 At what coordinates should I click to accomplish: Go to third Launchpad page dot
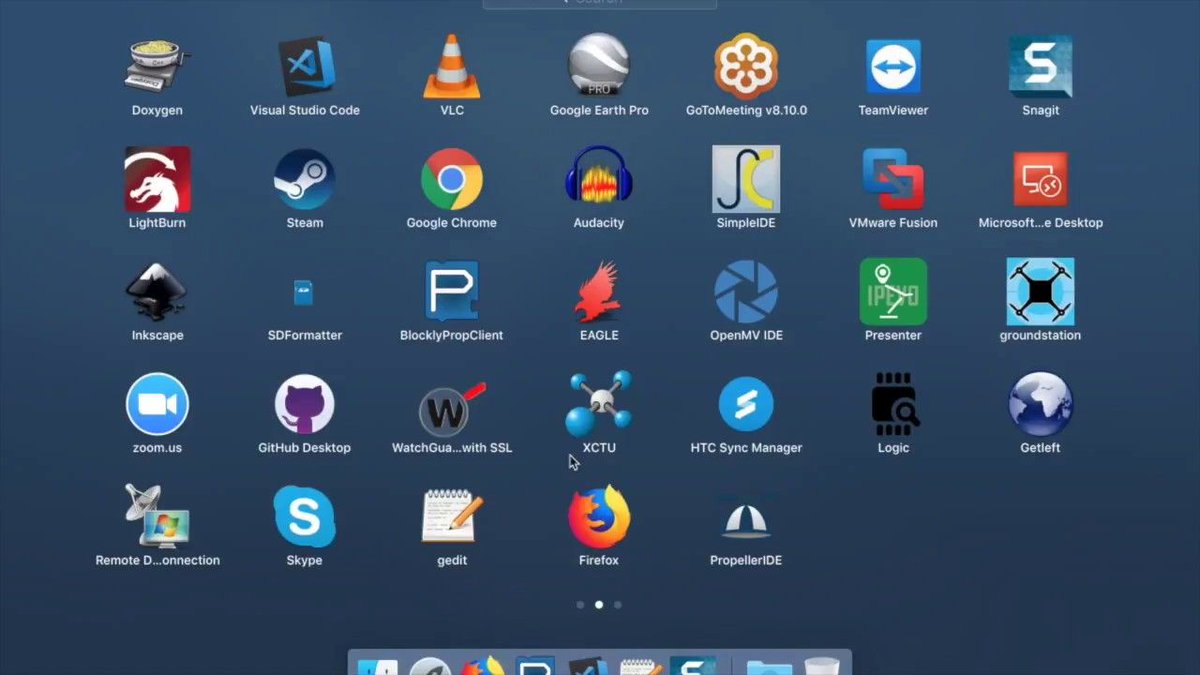coord(618,605)
